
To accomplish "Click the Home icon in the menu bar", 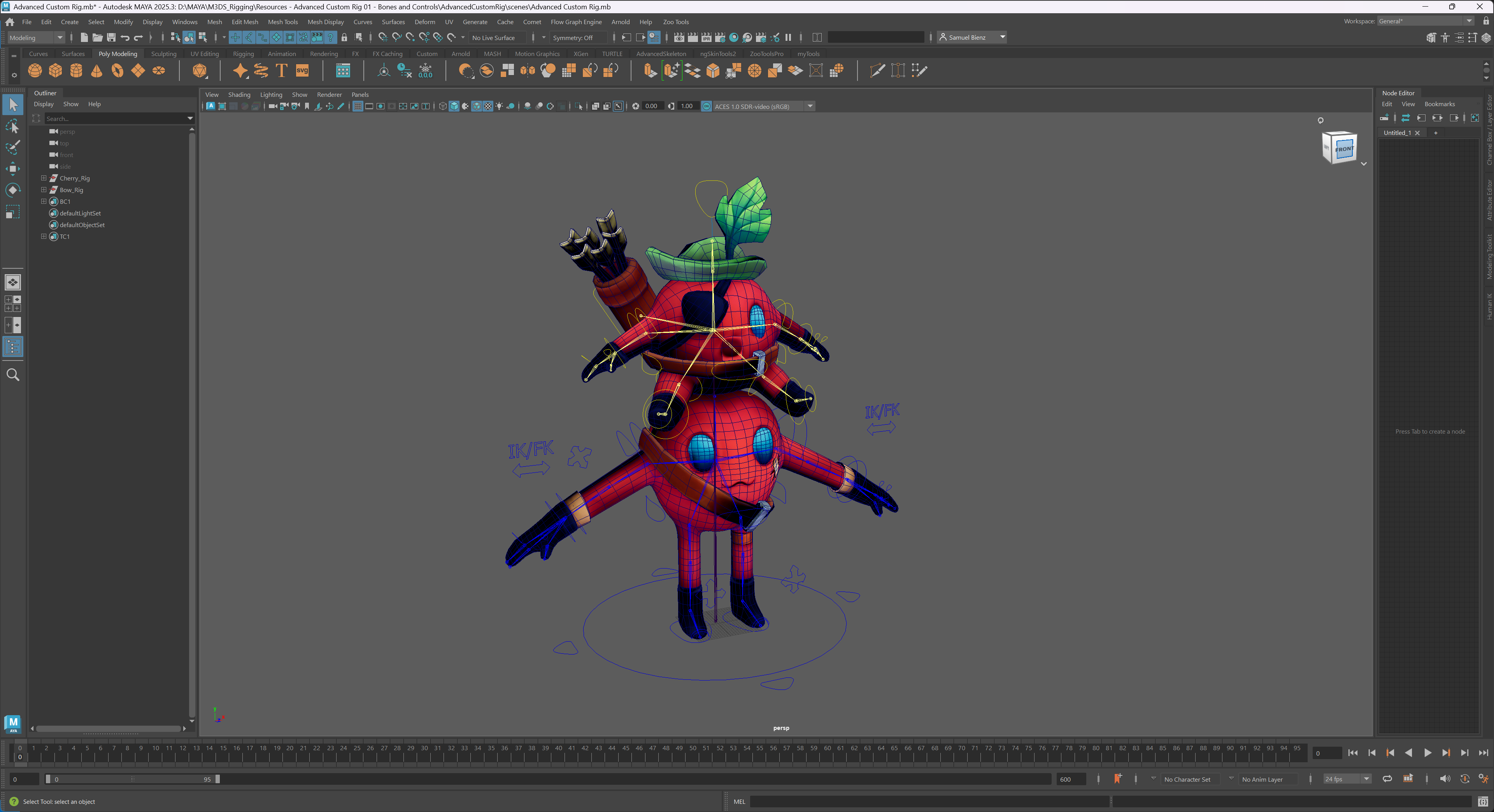I will click(10, 22).
